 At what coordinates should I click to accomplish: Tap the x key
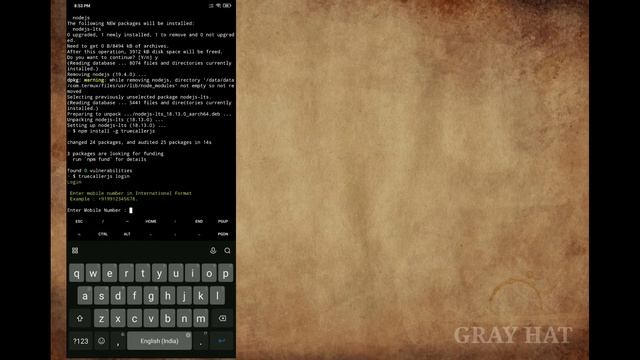(x=118, y=318)
